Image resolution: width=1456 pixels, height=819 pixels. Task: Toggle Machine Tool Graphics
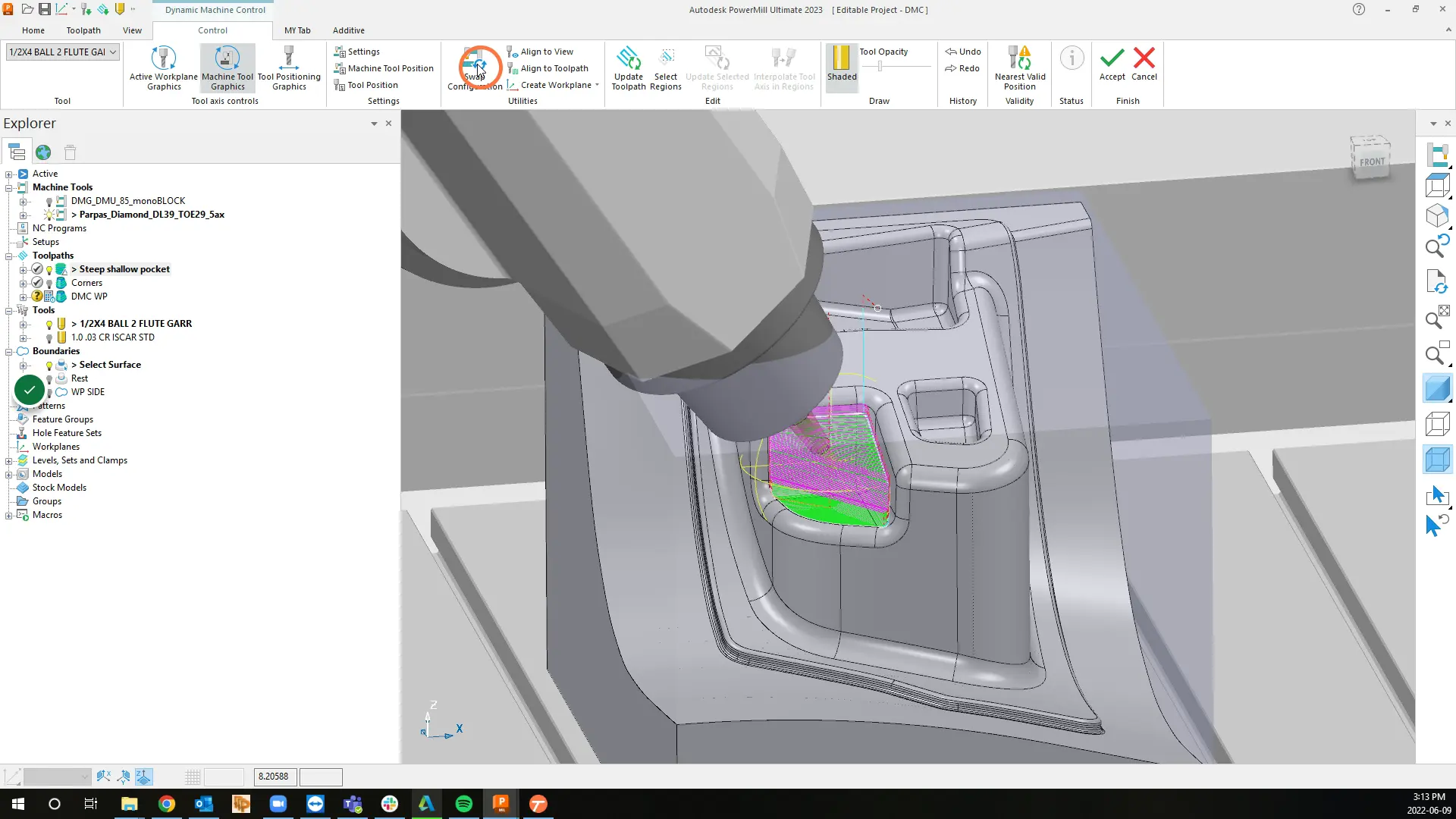pyautogui.click(x=227, y=68)
